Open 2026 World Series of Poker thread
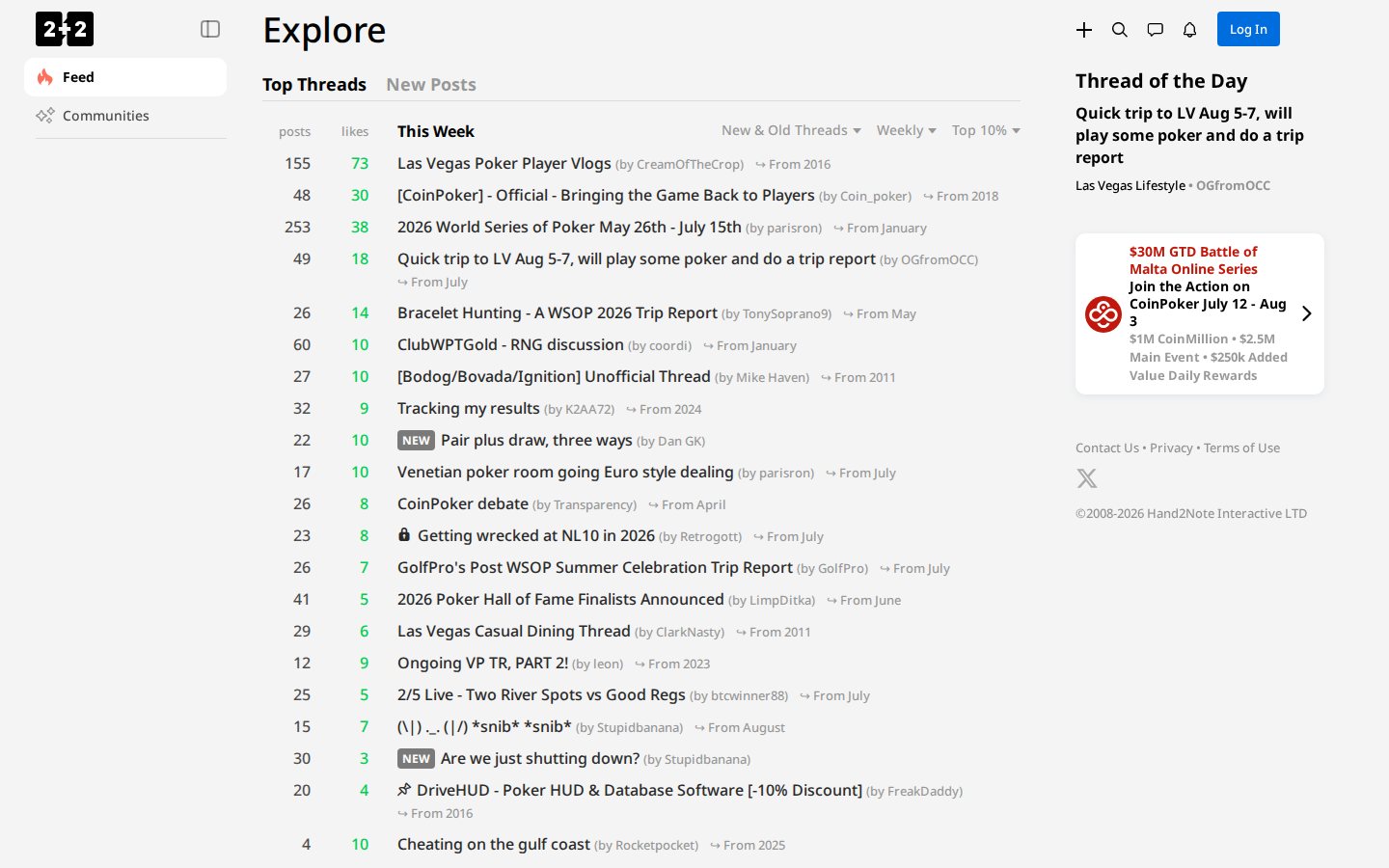The width and height of the screenshot is (1389, 868). pyautogui.click(x=569, y=227)
